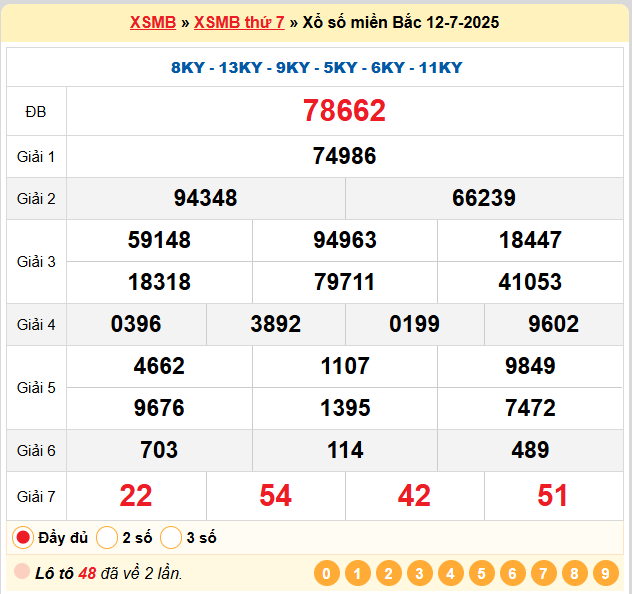Viewport: 632px width, 594px height.
Task: Click the orange digit 9 circle
Action: 606,573
